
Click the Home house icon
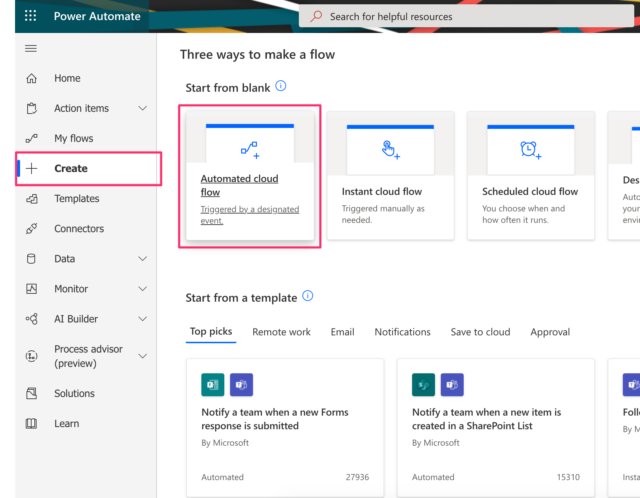[x=31, y=78]
